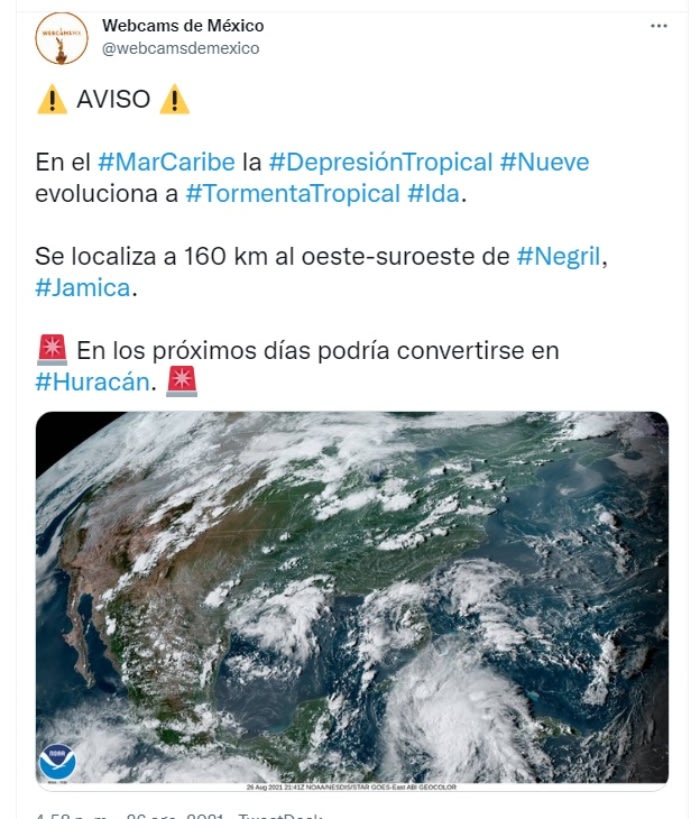Click the siren emoji before 'En los próximos'
700x819 pixels.
pos(51,350)
